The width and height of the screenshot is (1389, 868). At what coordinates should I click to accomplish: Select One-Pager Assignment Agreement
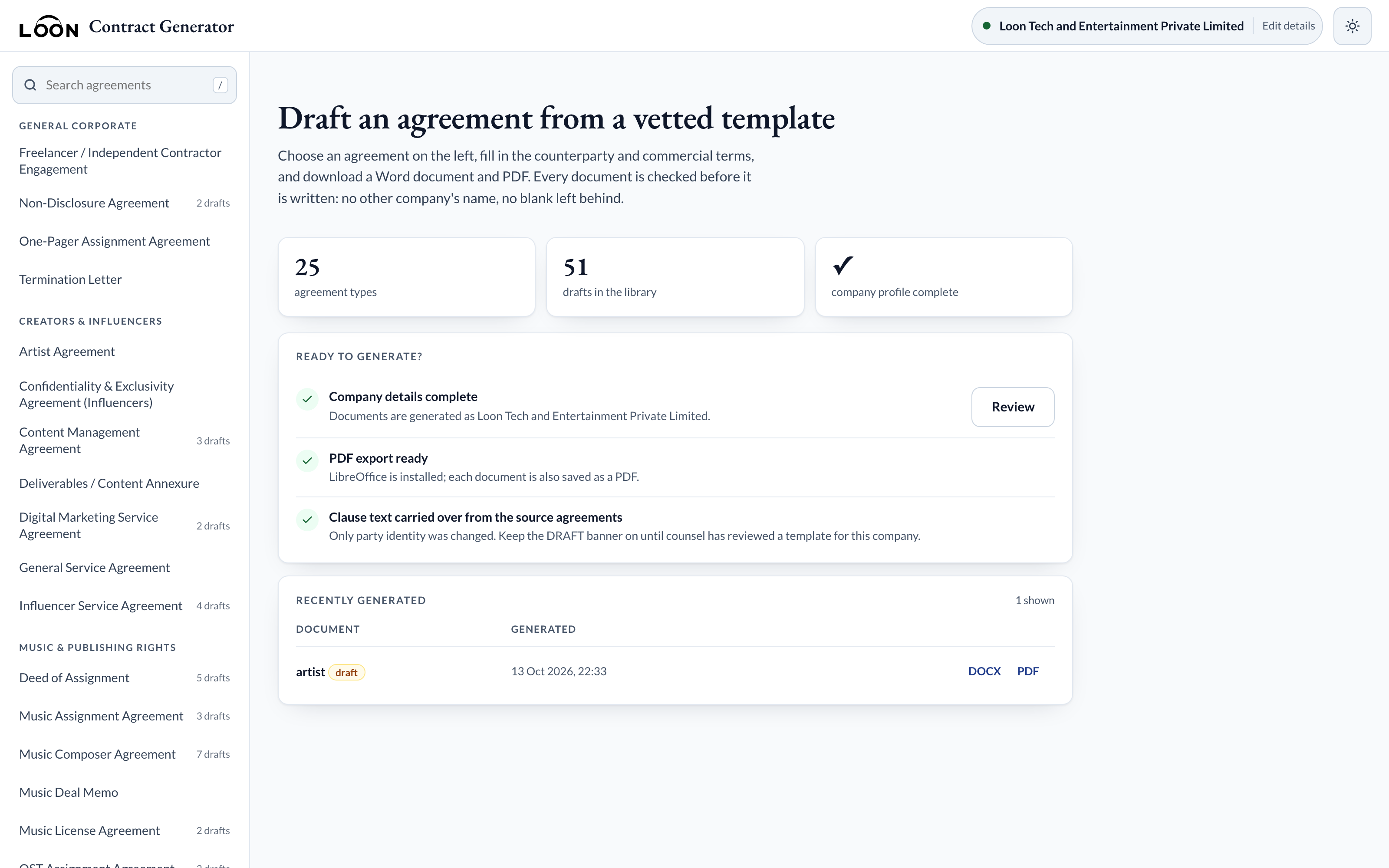pyautogui.click(x=125, y=241)
